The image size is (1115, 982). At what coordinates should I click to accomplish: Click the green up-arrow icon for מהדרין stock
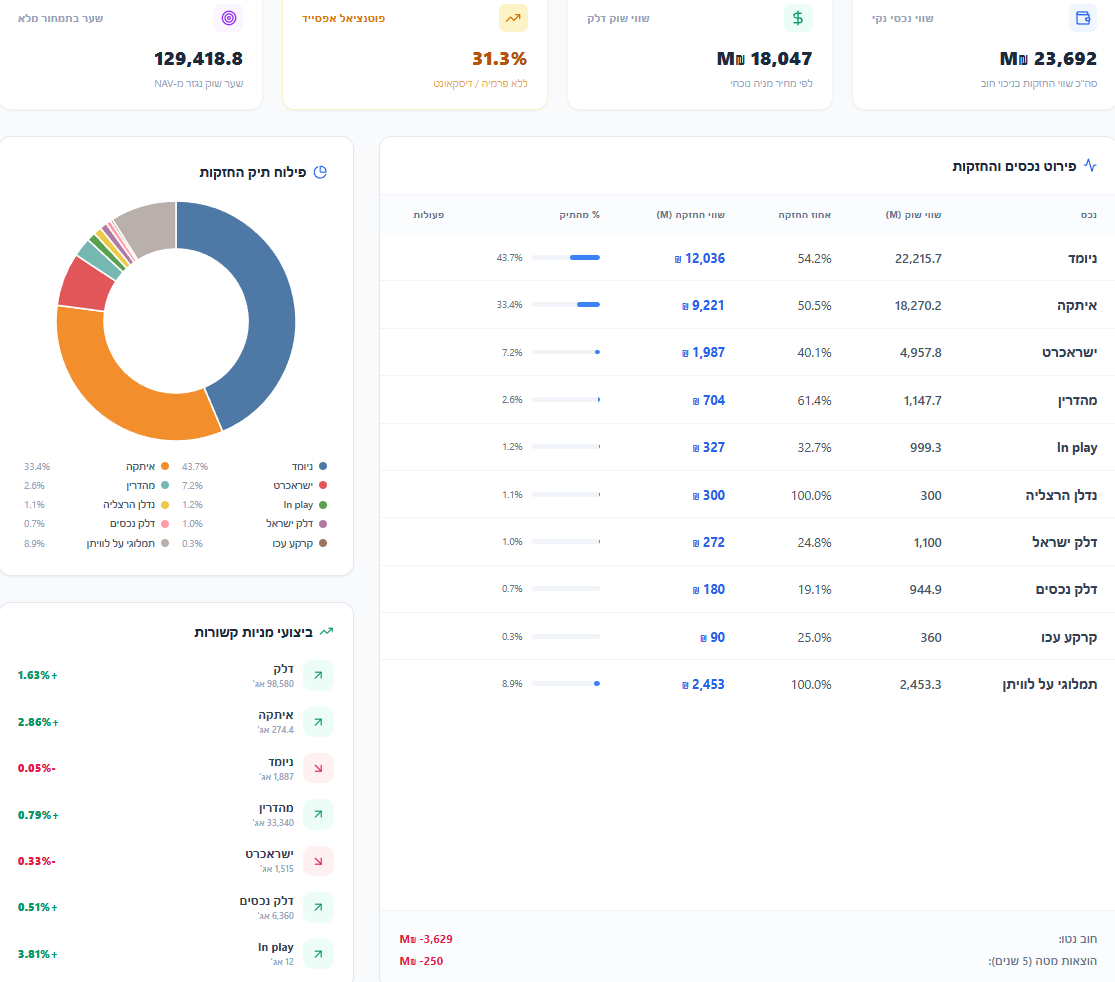(319, 814)
